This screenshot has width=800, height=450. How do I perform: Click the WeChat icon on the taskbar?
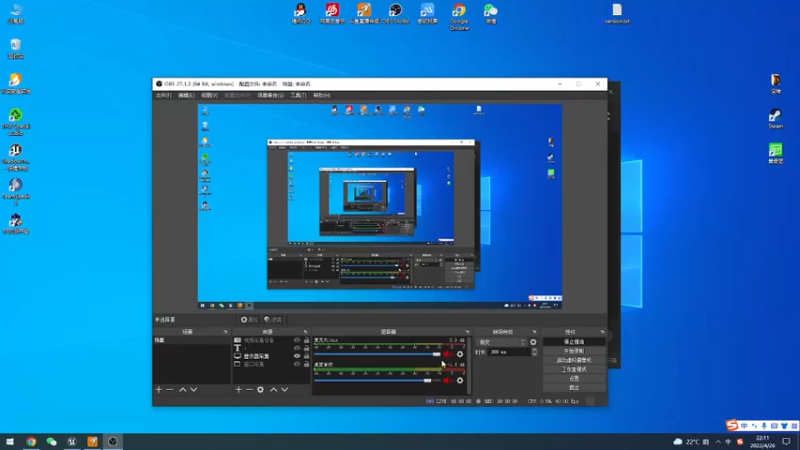(x=52, y=441)
